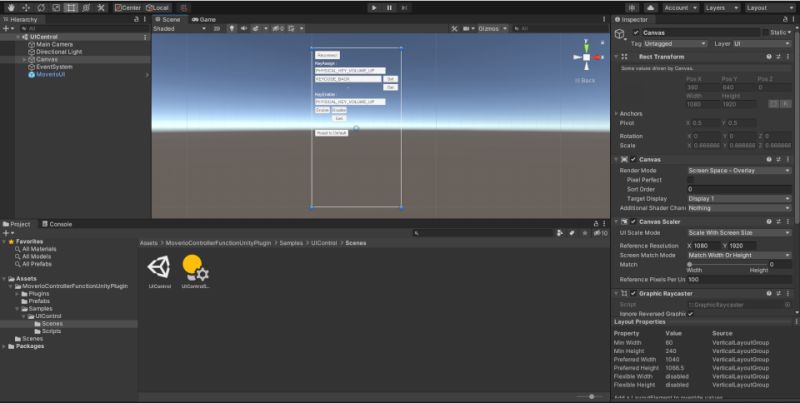Viewport: 800px width, 403px height.
Task: Lock the Hierarchy panel
Action: (136, 19)
